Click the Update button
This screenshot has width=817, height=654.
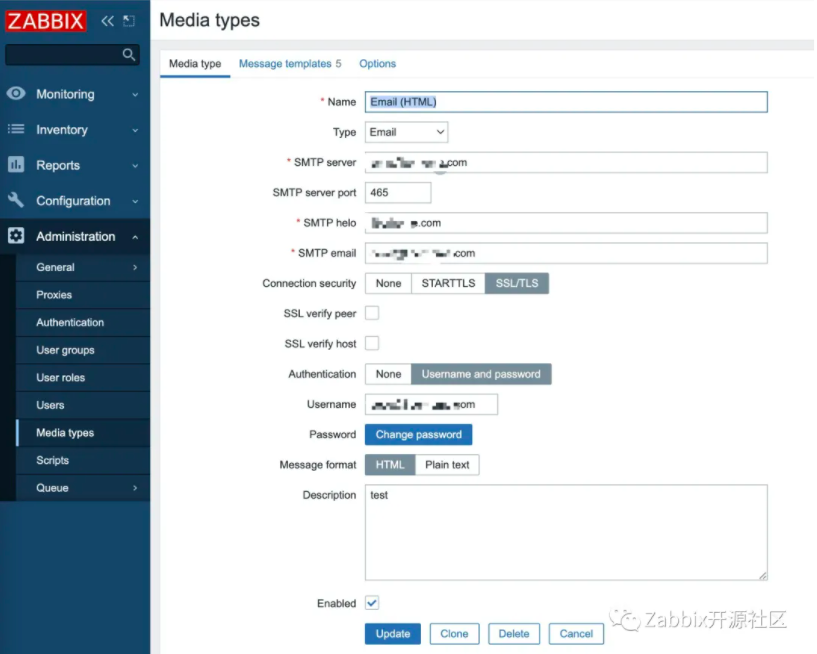[x=393, y=634]
